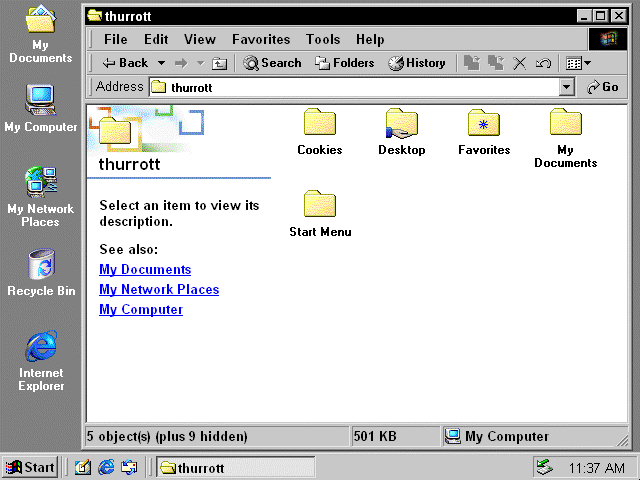Toggle the Folders pane button
This screenshot has width=640, height=480.
point(344,63)
